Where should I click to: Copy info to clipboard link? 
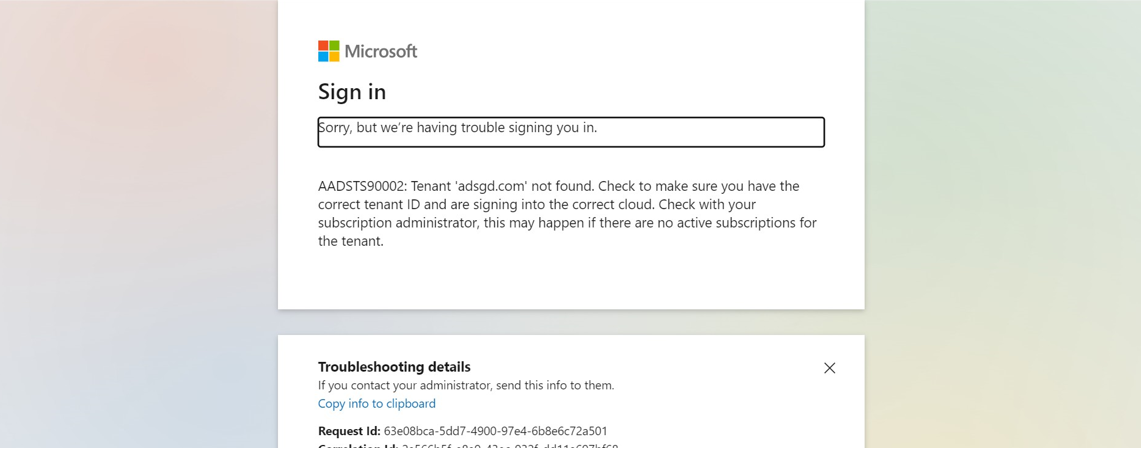tap(377, 403)
